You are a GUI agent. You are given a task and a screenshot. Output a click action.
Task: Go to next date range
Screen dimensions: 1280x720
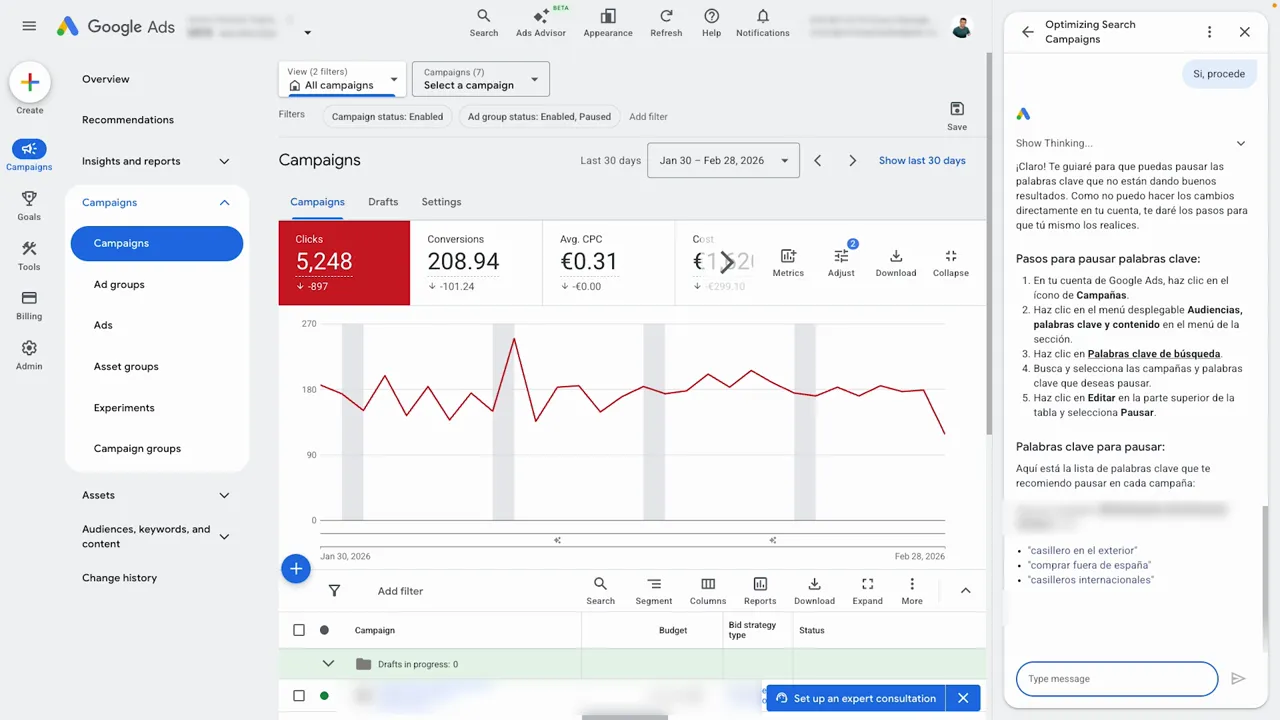point(852,160)
